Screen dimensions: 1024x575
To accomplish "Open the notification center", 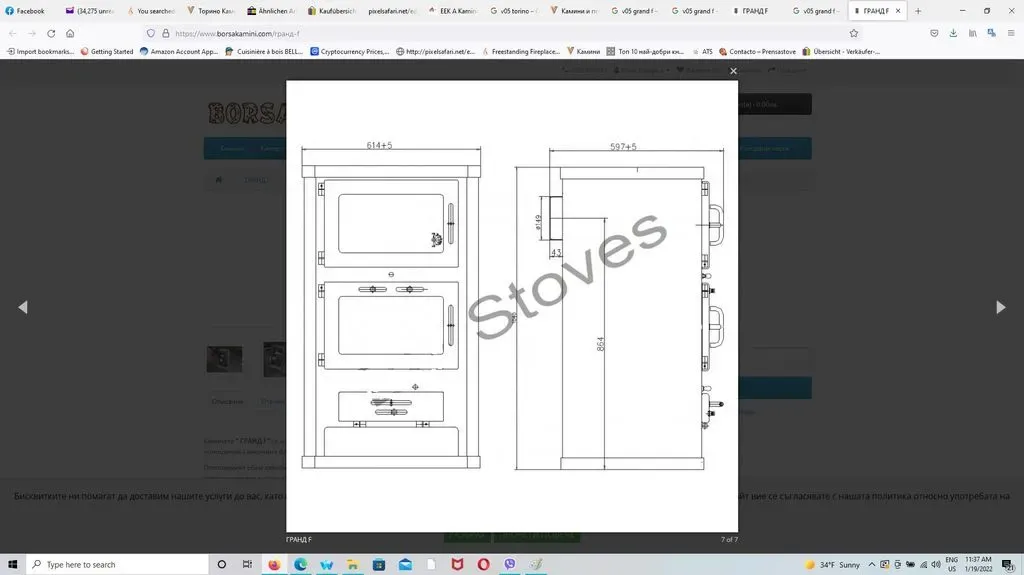I will [x=1008, y=565].
